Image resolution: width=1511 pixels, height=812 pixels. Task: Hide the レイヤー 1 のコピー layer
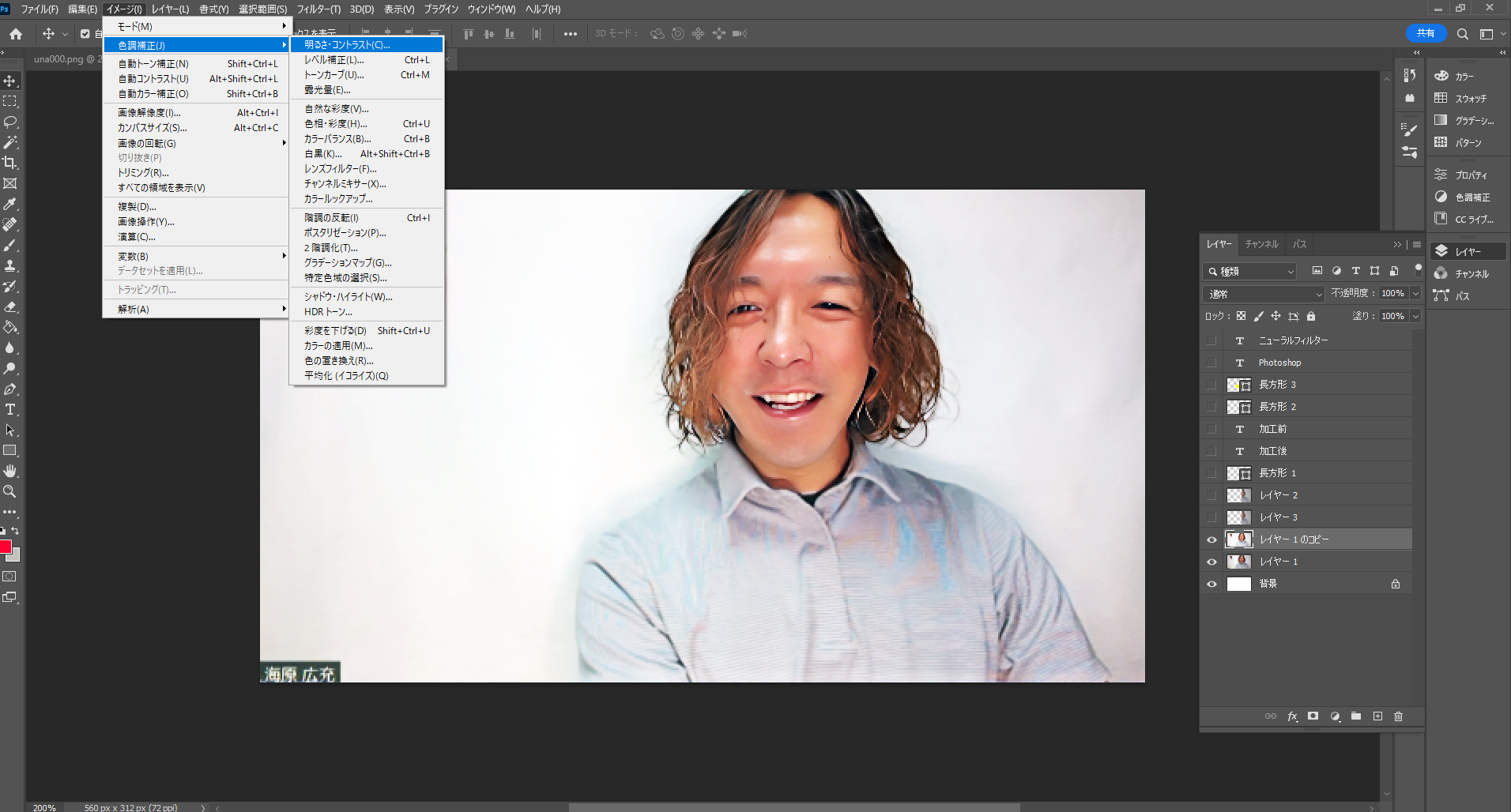click(x=1211, y=539)
